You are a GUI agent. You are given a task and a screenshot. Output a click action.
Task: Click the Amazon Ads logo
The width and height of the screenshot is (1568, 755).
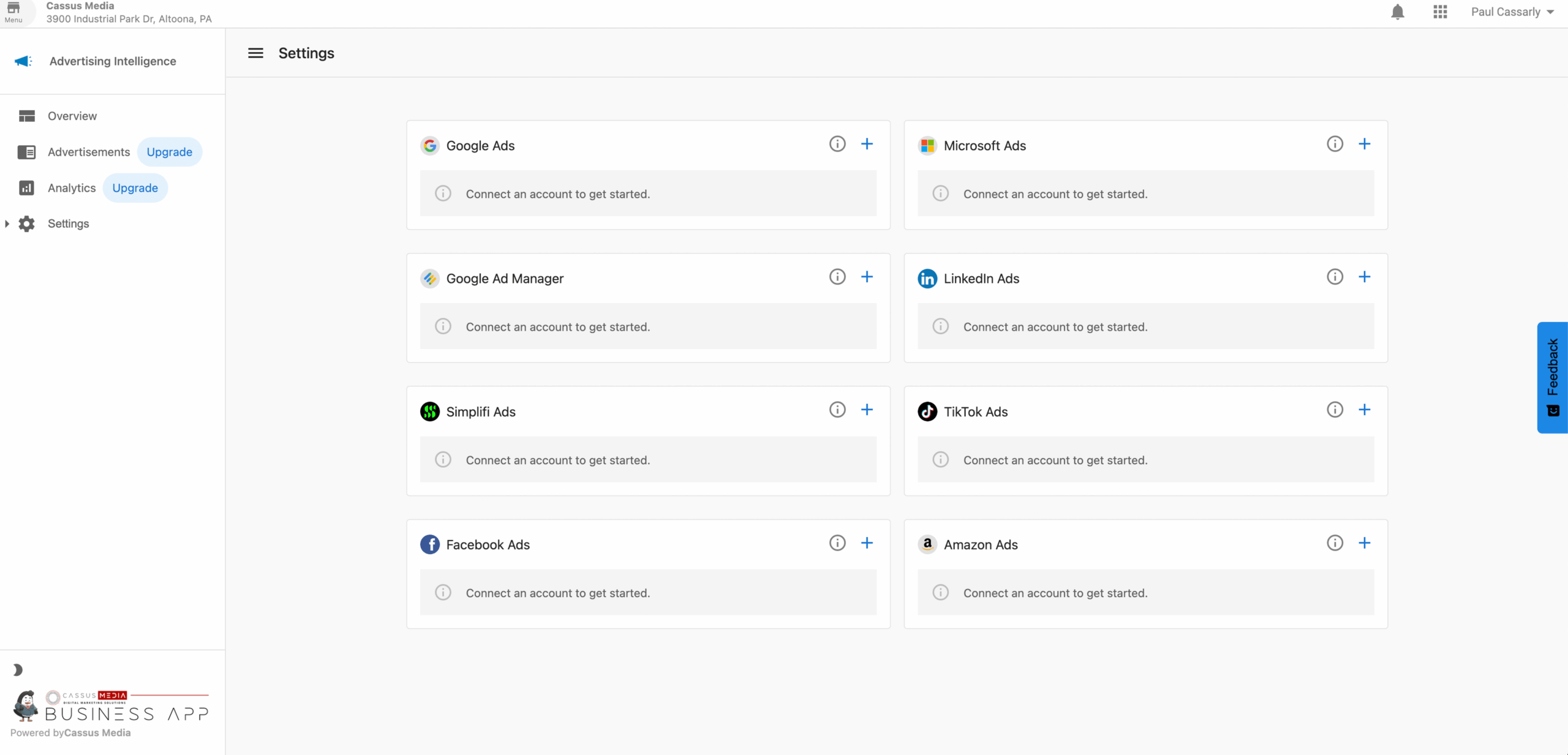(x=927, y=544)
